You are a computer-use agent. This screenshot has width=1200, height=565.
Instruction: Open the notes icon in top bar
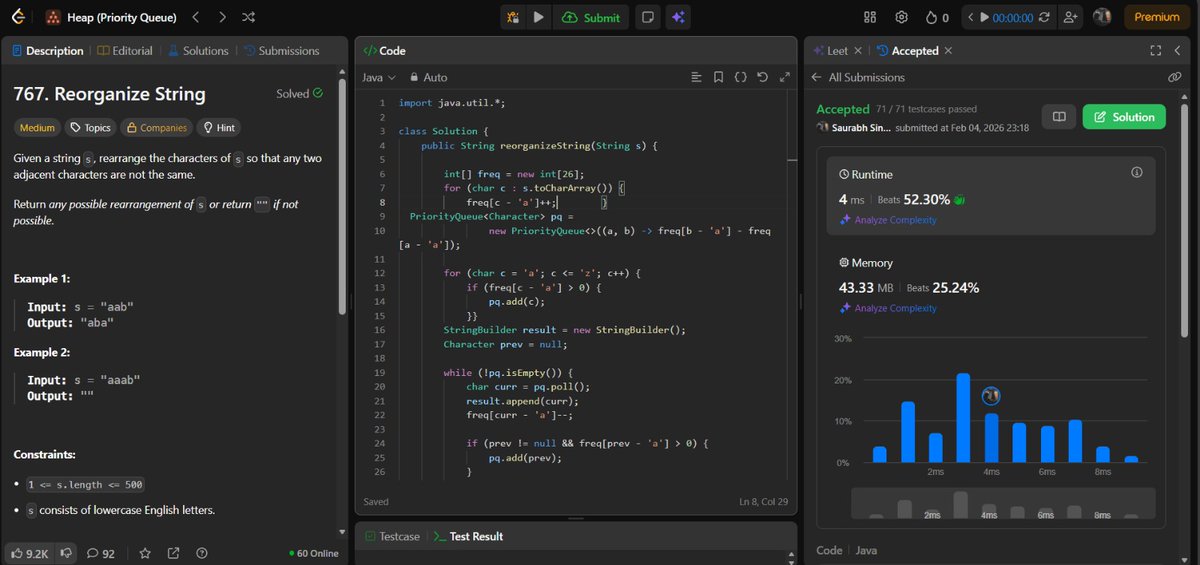649,17
